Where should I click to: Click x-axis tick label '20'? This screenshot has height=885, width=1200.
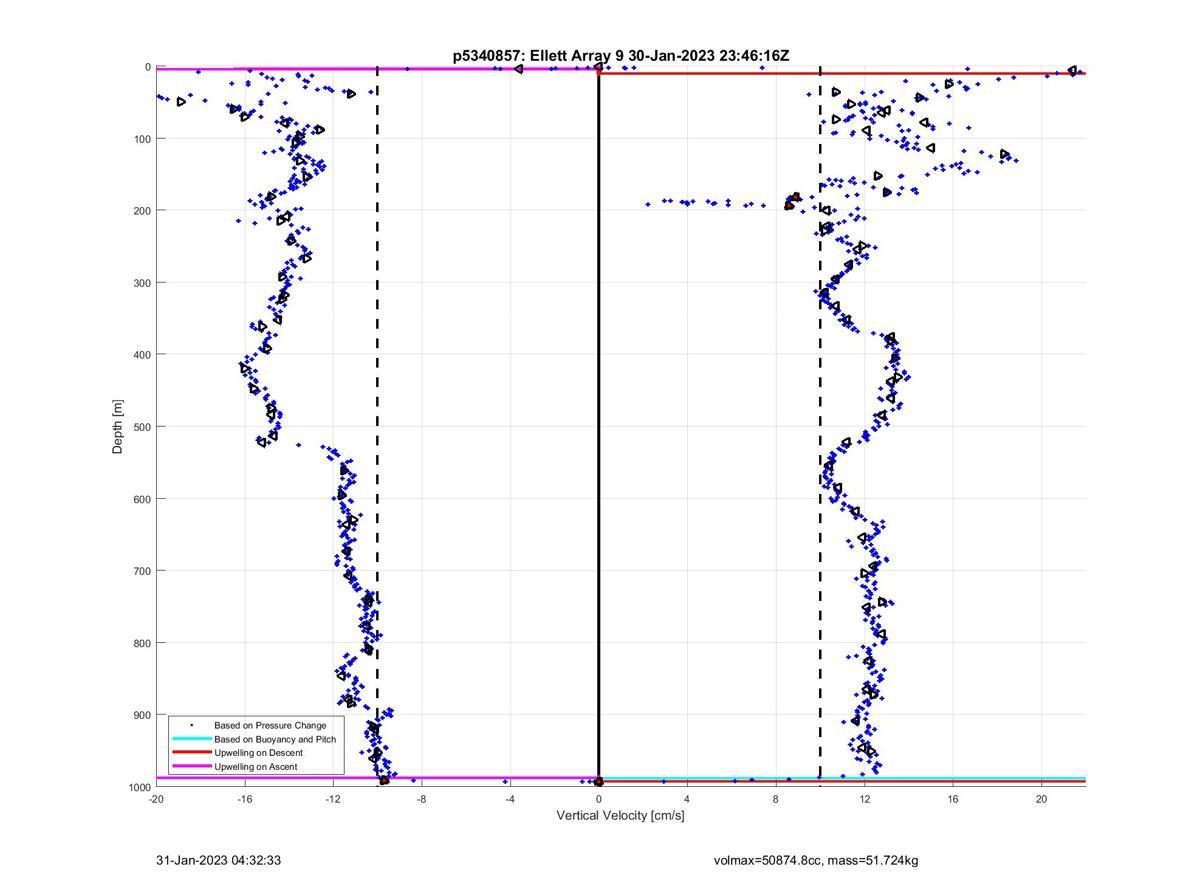point(1041,799)
